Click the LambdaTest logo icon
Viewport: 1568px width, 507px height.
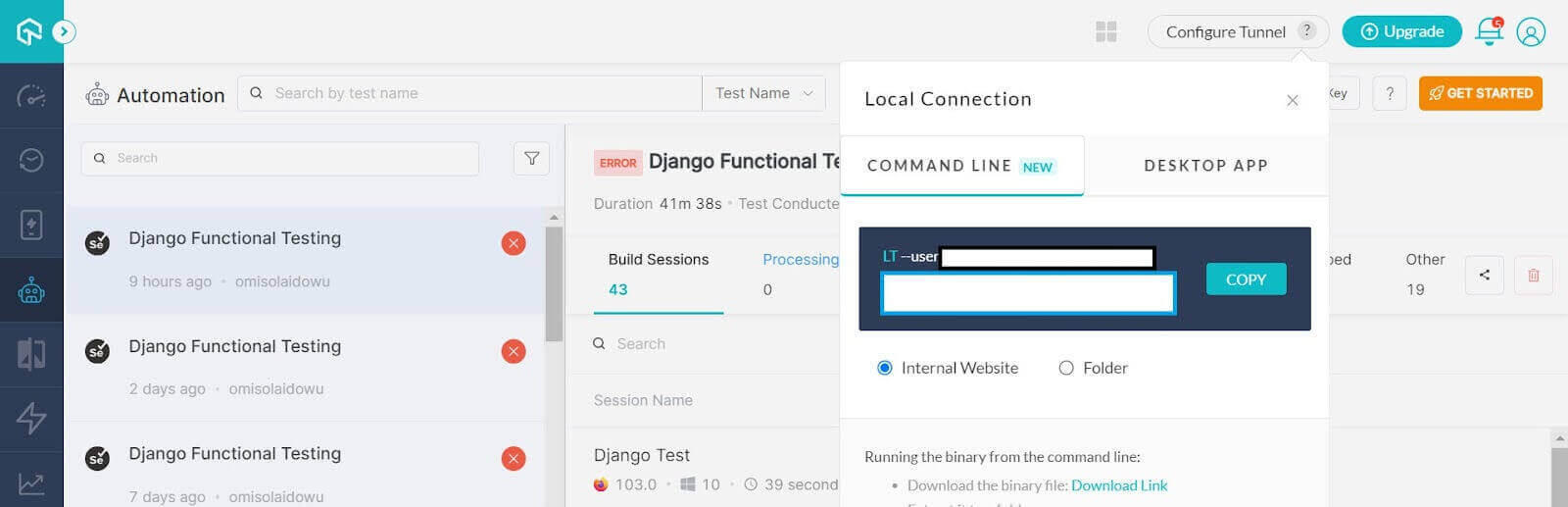coord(29,31)
